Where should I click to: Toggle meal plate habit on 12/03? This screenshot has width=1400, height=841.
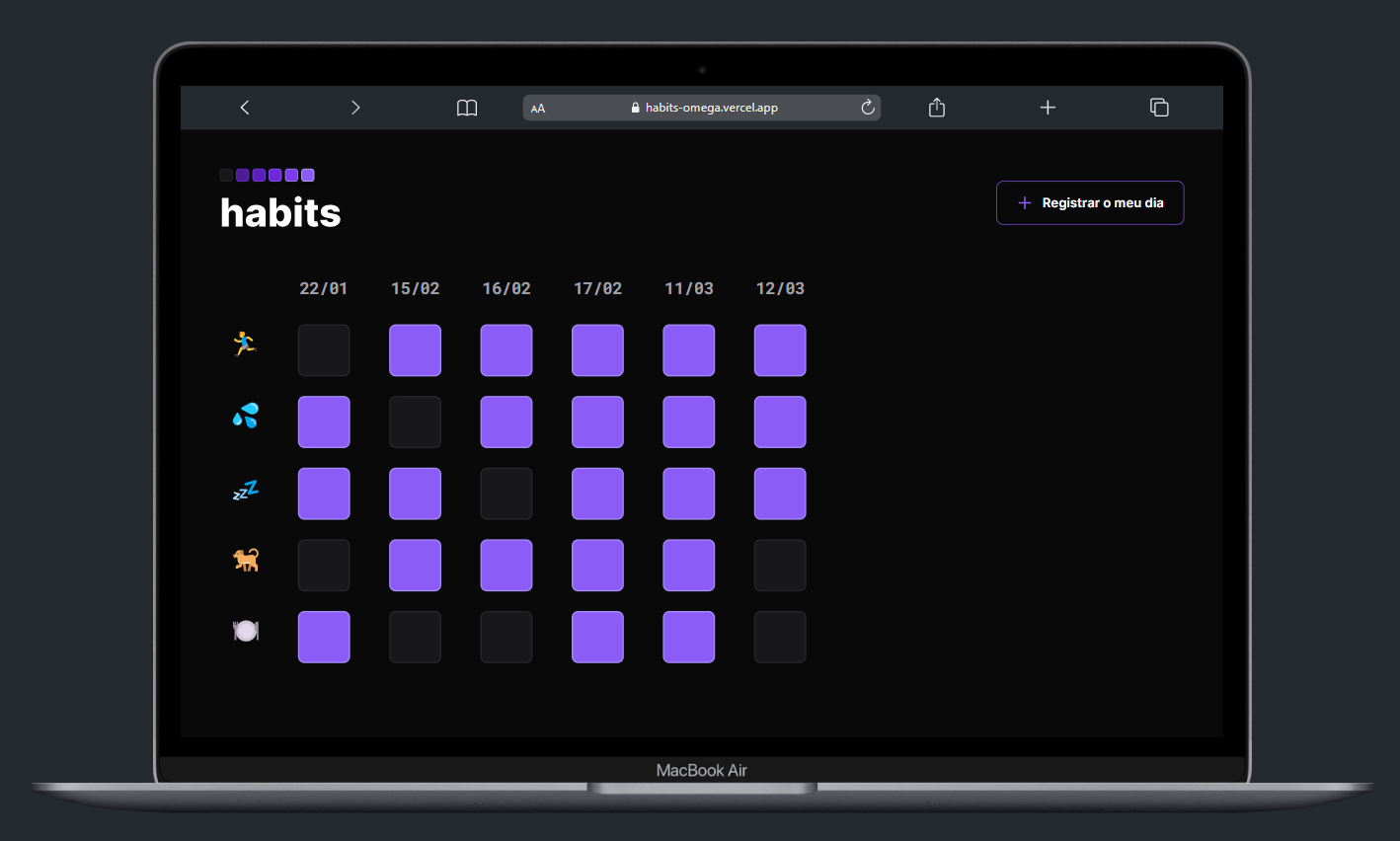click(x=780, y=637)
